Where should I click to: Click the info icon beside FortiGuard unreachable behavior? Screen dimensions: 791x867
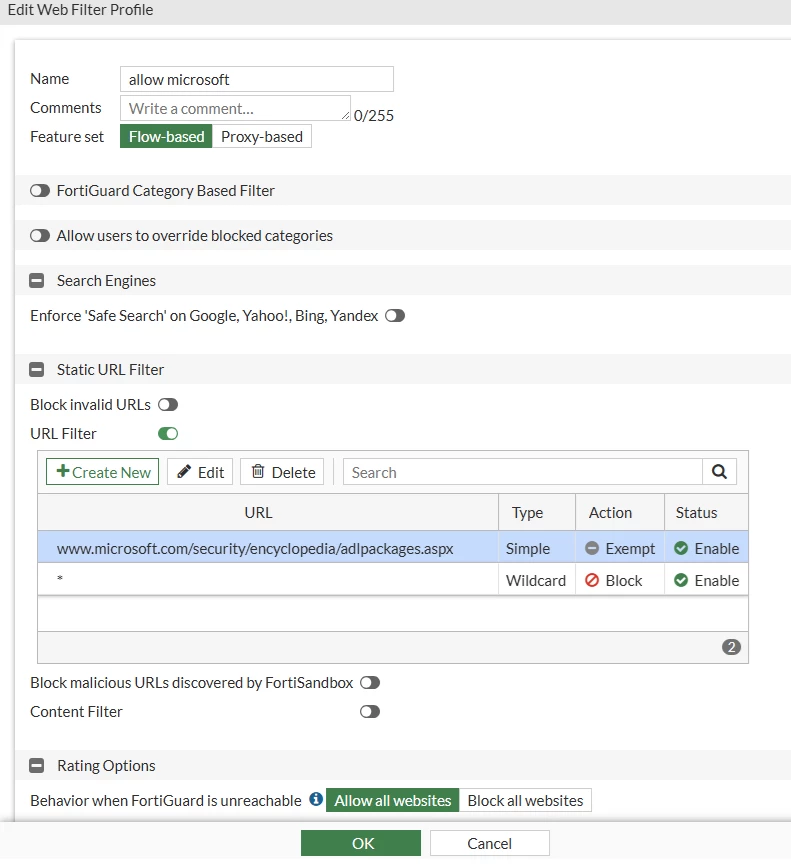[316, 799]
